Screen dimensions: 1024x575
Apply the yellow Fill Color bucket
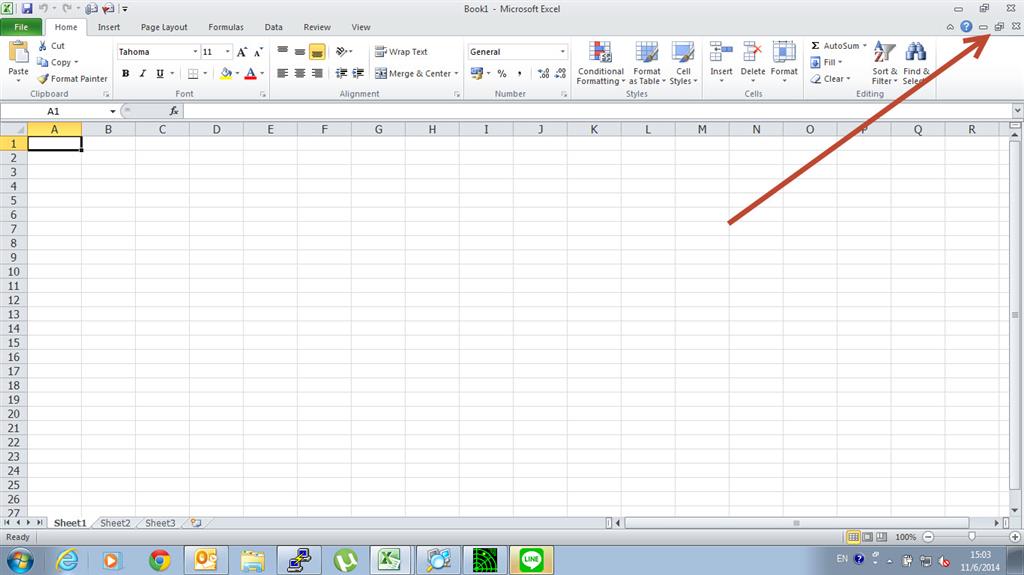[x=225, y=73]
